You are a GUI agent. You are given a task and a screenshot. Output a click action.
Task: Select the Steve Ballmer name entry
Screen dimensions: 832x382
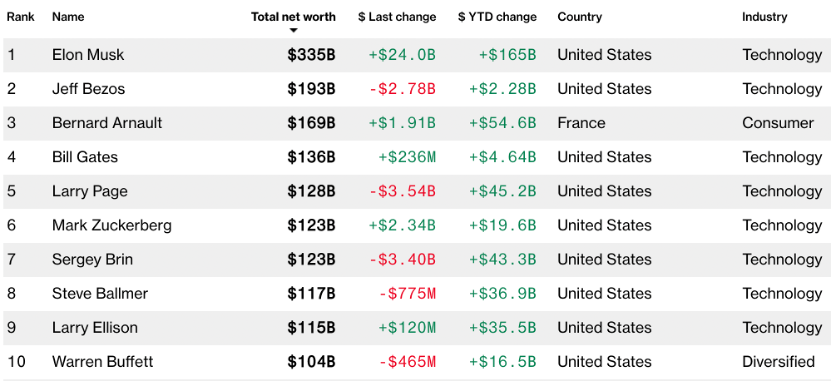point(100,293)
